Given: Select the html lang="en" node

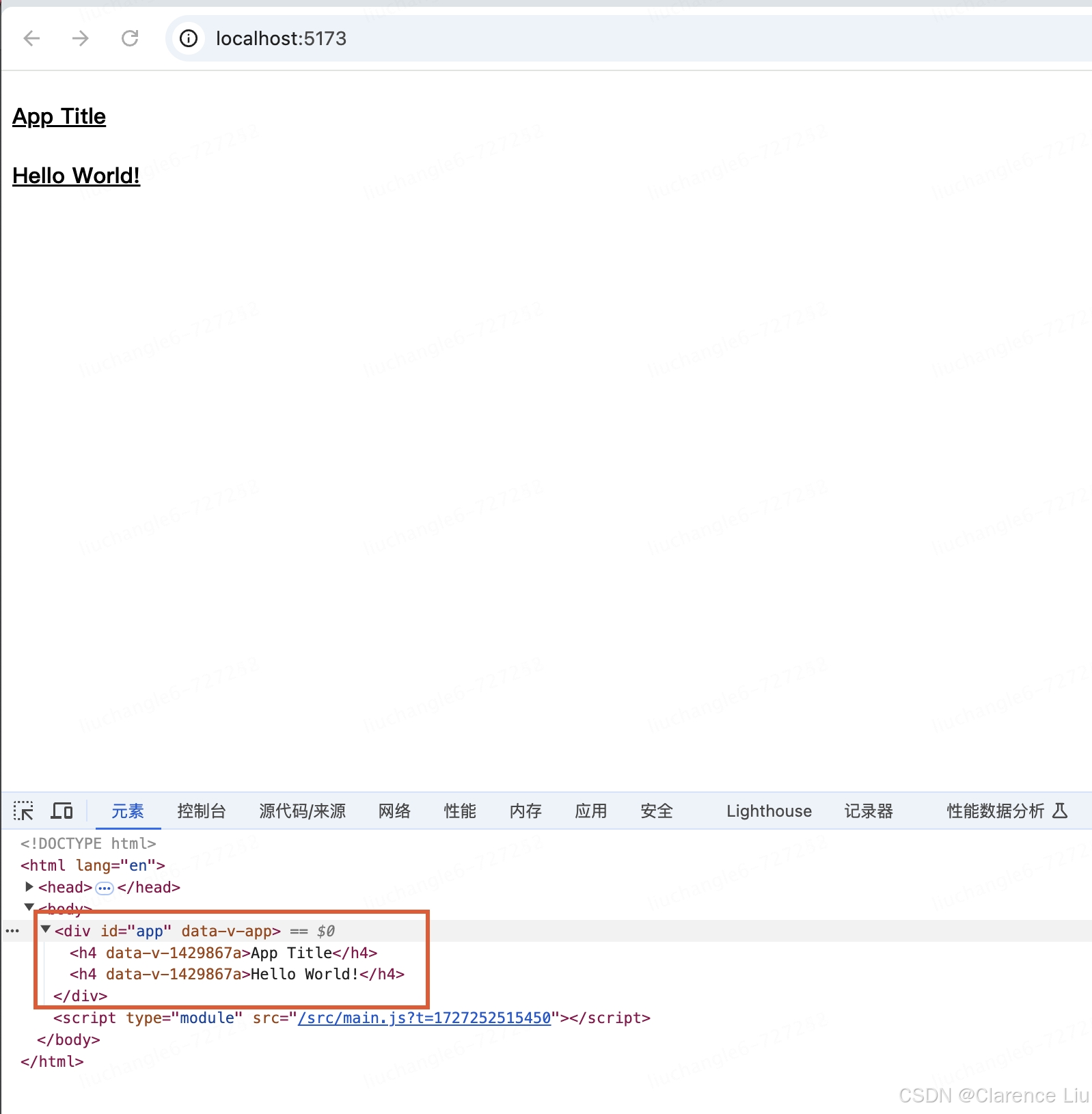Looking at the screenshot, I should [x=93, y=865].
